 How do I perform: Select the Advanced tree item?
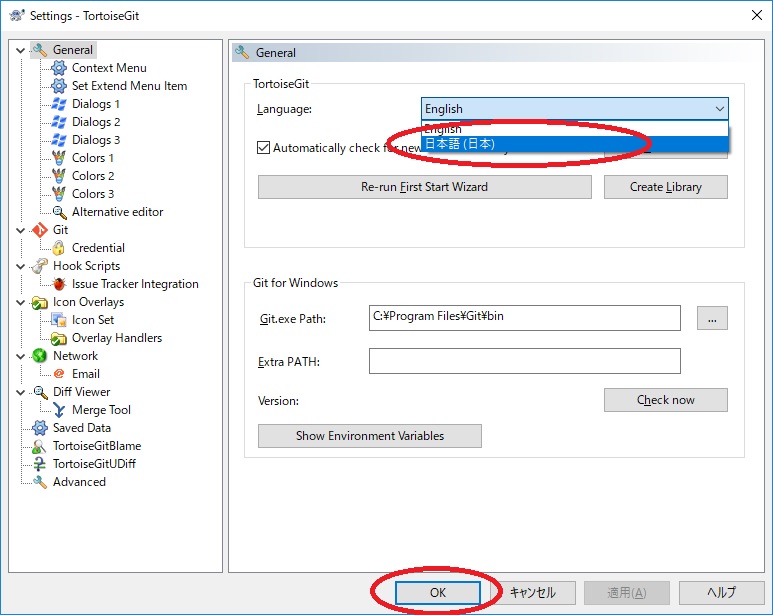click(x=79, y=482)
